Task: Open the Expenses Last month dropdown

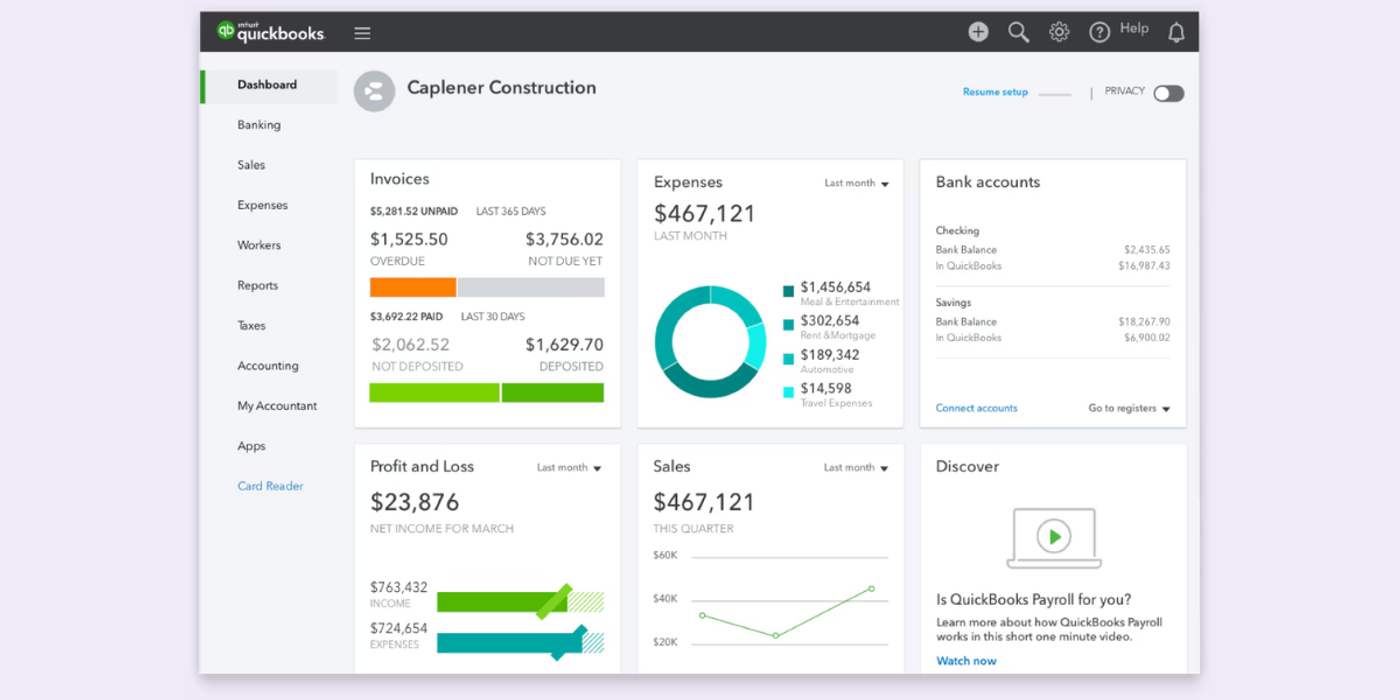Action: coord(856,183)
